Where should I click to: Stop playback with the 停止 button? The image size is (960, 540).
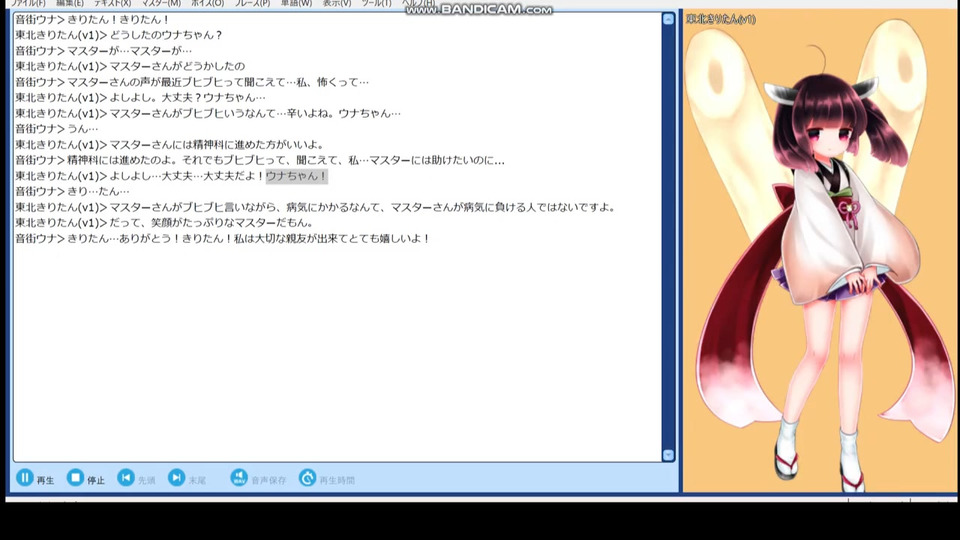[86, 478]
